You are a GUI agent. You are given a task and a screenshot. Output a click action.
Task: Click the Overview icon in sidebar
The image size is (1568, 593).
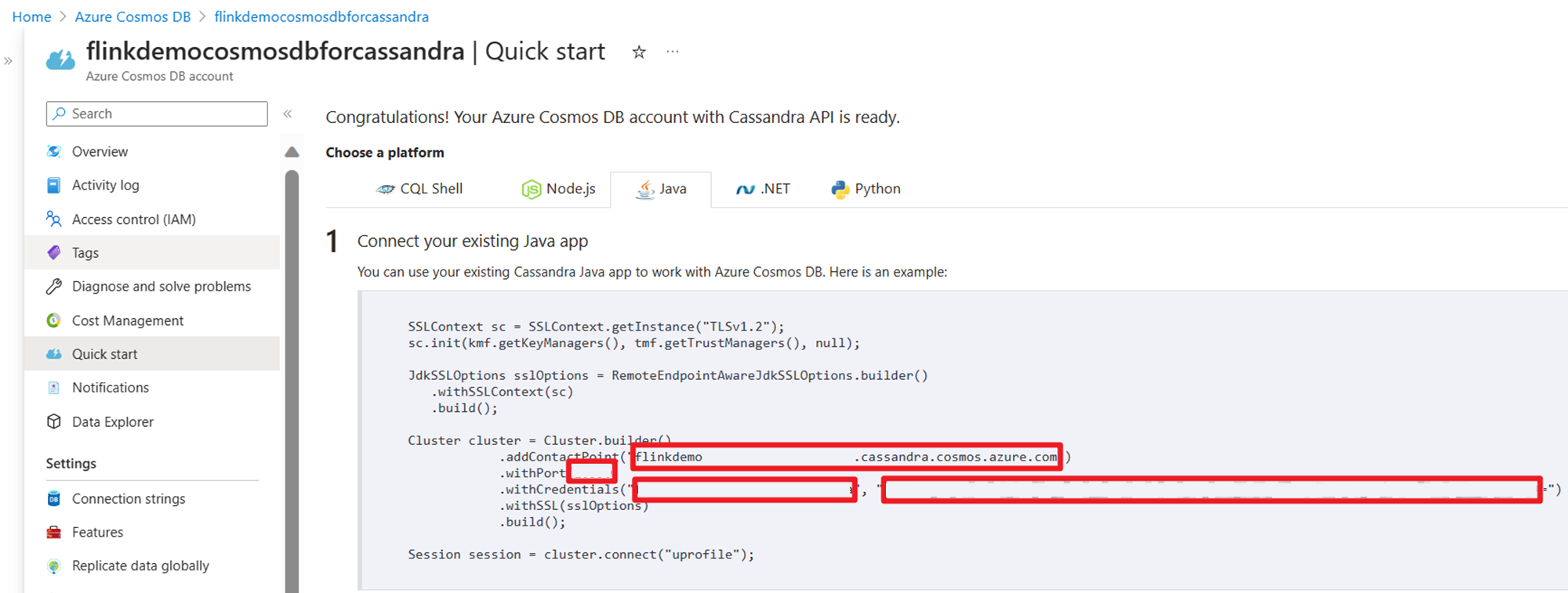53,151
